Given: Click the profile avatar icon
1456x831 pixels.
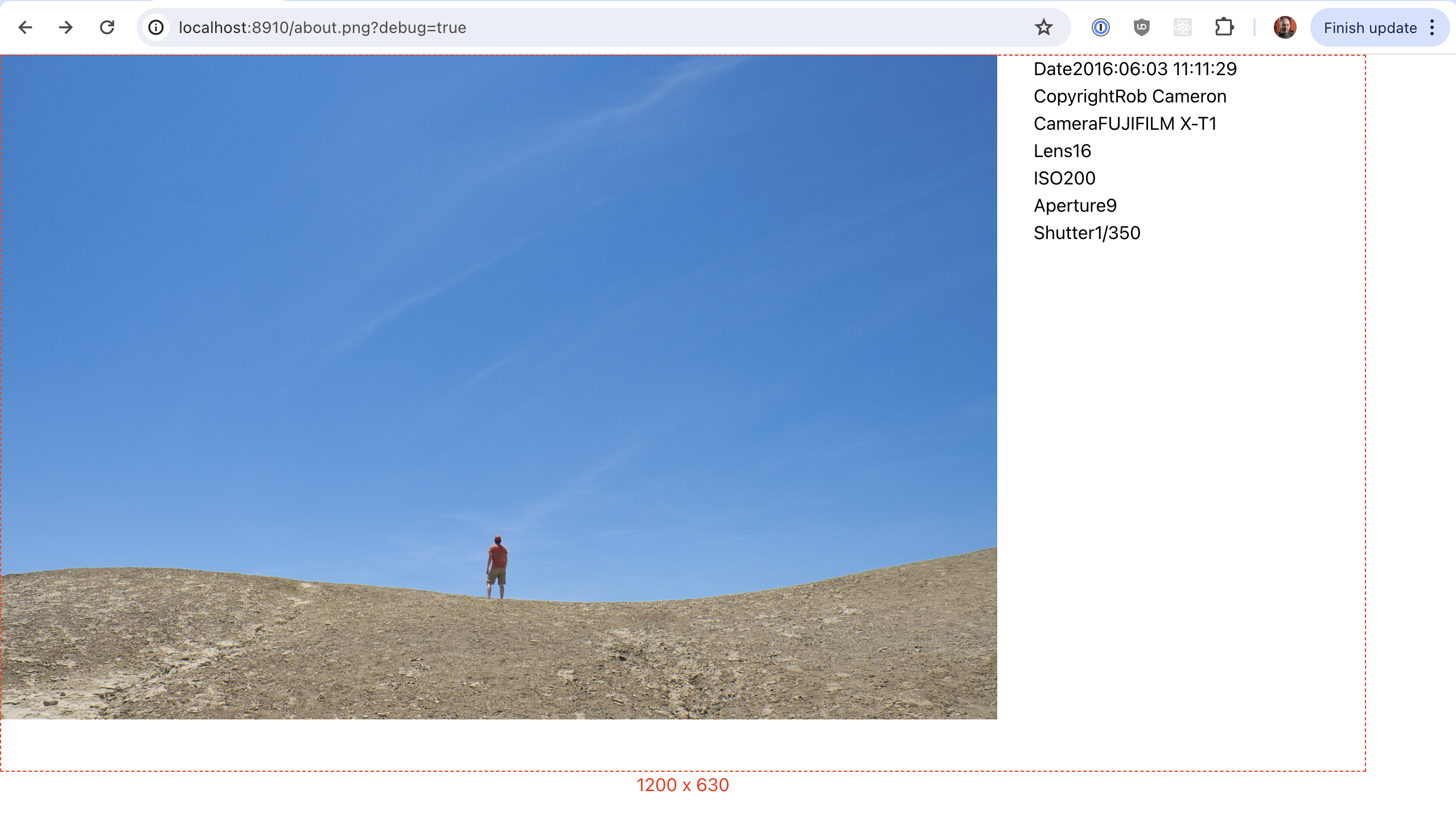Looking at the screenshot, I should [x=1285, y=27].
